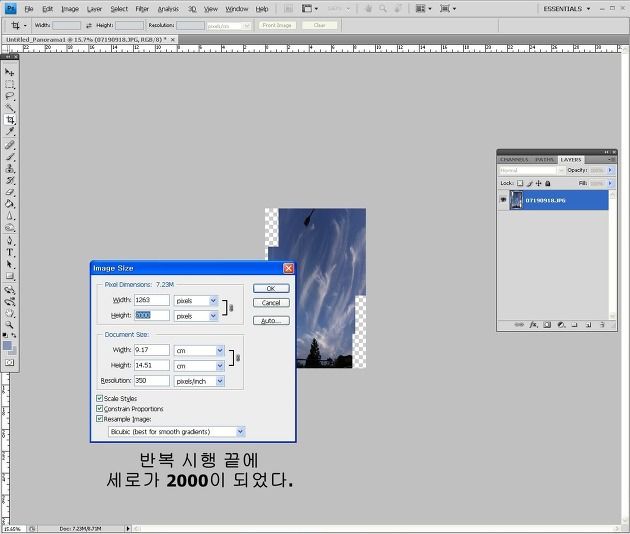
Task: Toggle Lock all padlock icon
Action: pyautogui.click(x=547, y=183)
